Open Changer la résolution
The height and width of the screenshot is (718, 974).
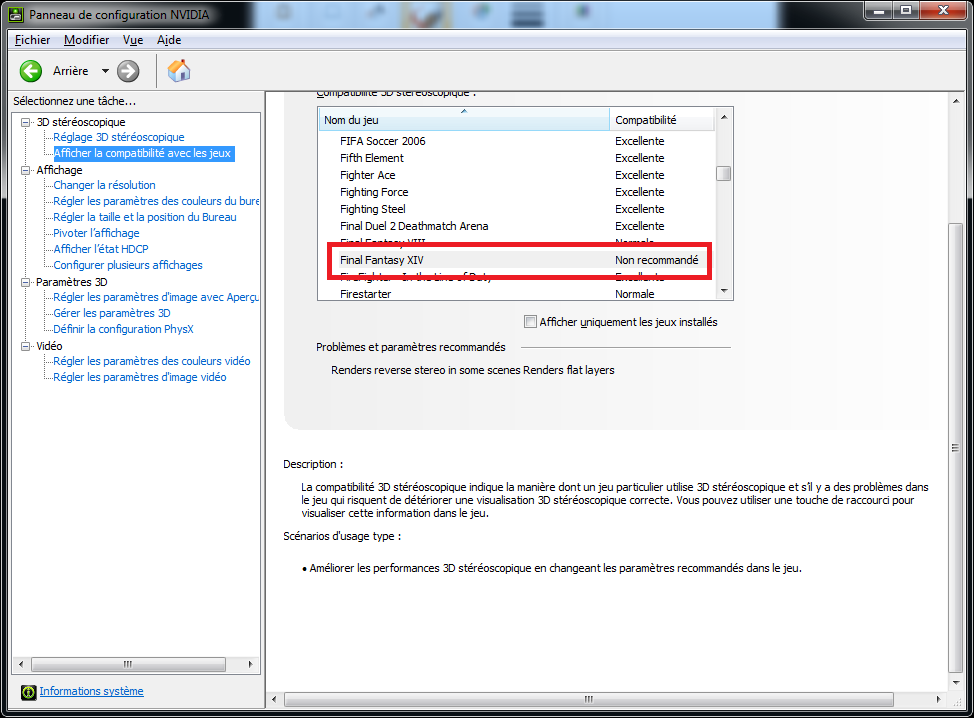point(104,185)
